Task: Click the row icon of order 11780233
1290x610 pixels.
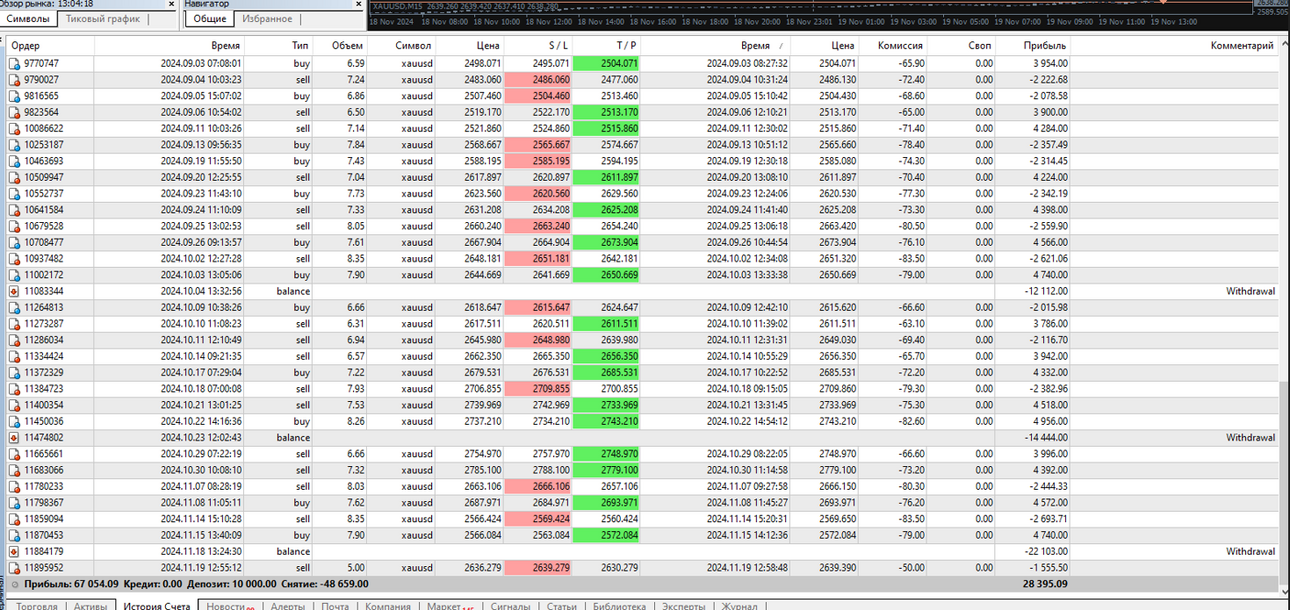Action: coord(14,486)
